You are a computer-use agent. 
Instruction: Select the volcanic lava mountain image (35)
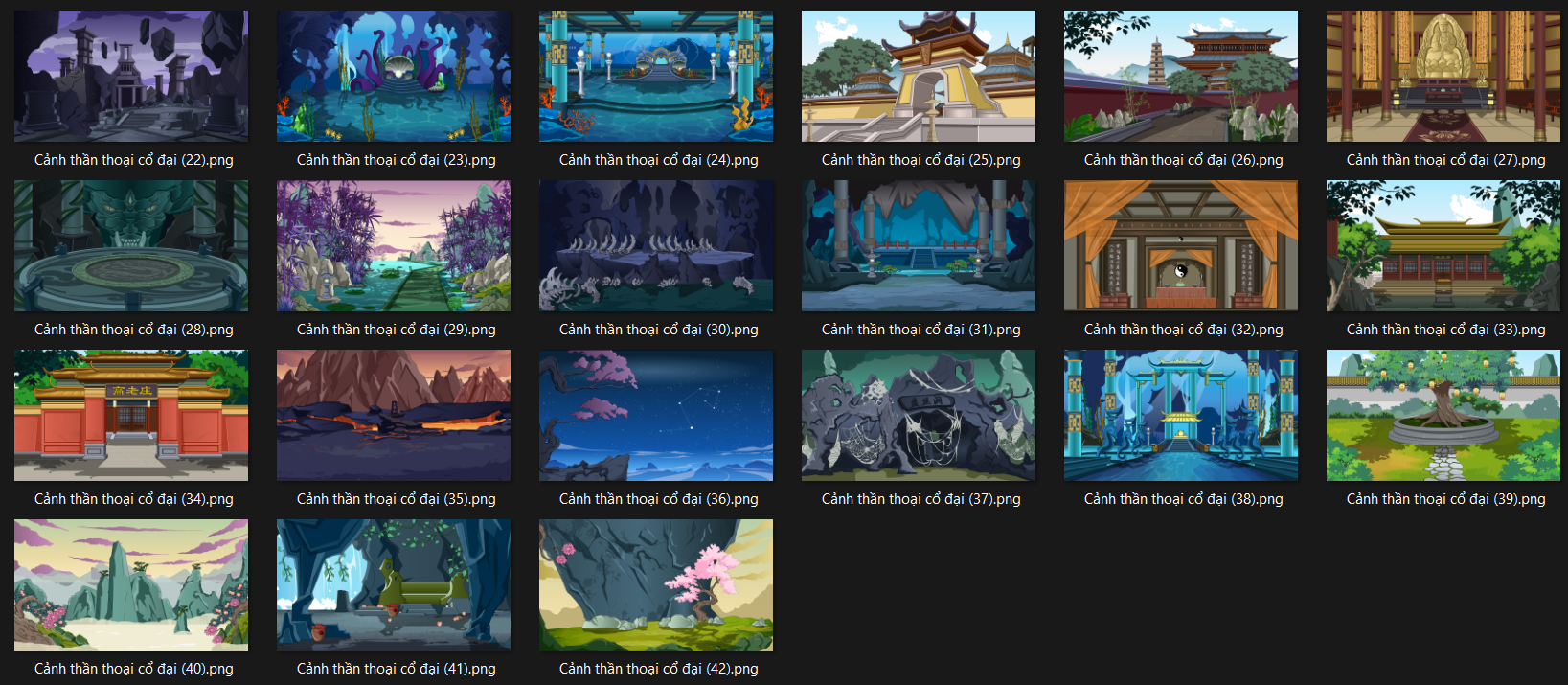click(394, 416)
